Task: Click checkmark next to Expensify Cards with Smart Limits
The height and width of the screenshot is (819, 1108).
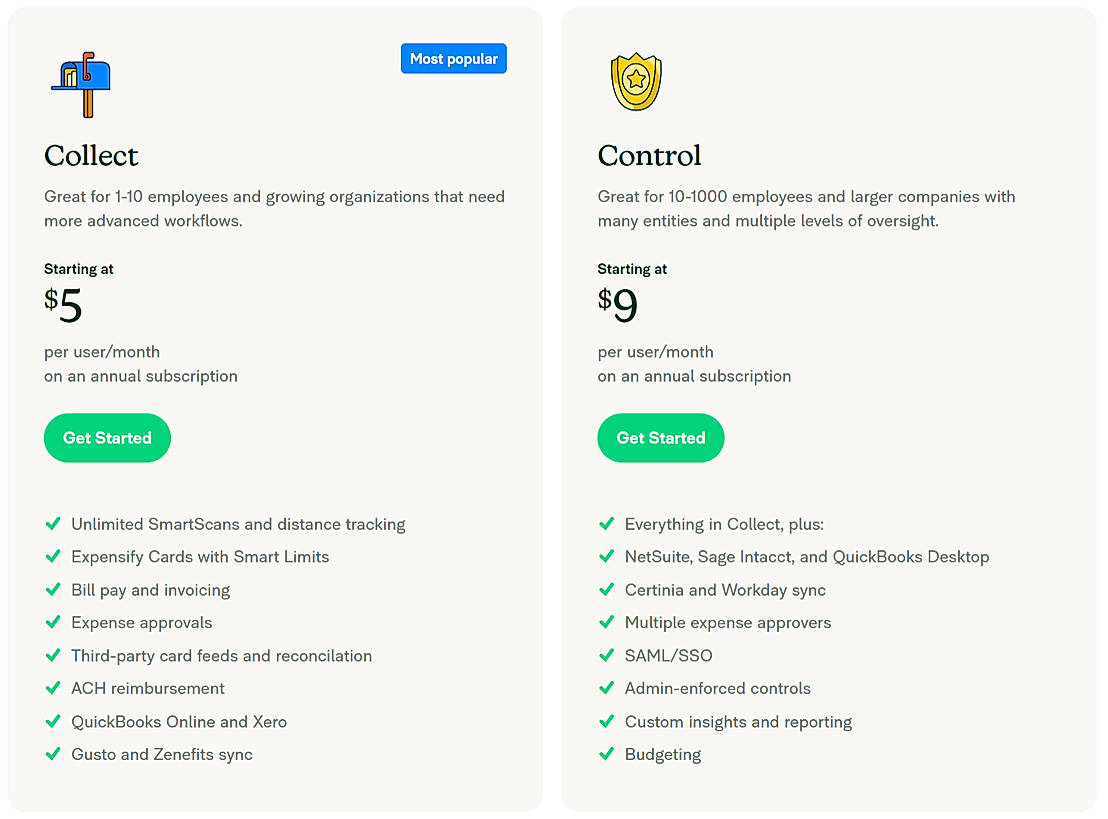Action: coord(53,557)
